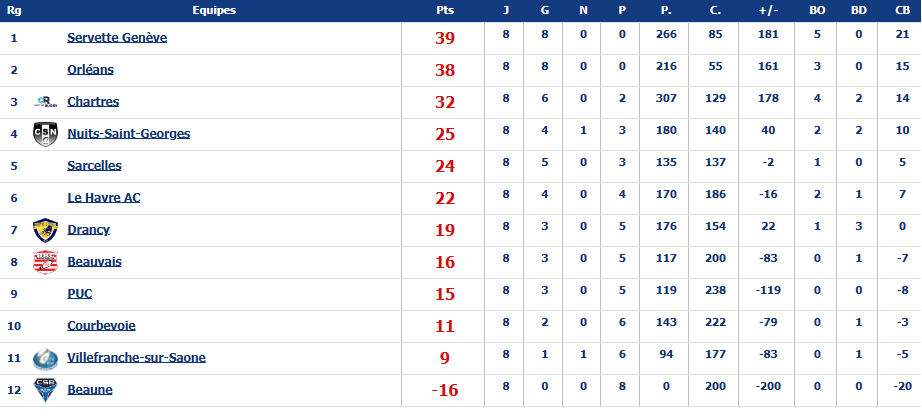
Task: Go to the Chartres team link
Action: click(x=93, y=102)
